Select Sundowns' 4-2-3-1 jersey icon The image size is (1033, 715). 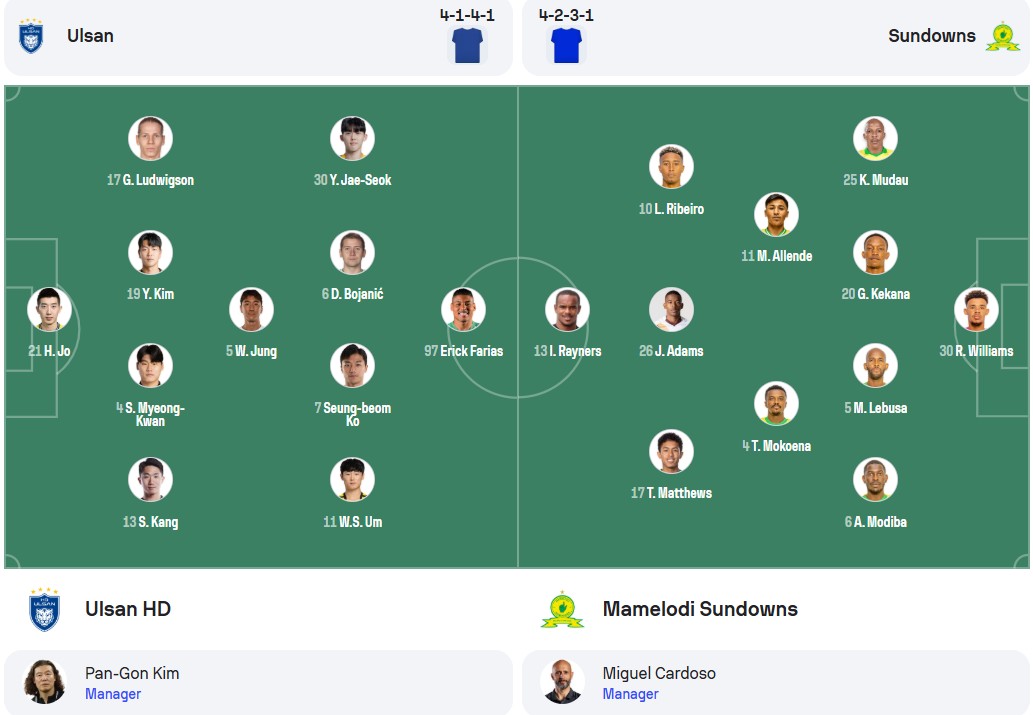566,45
